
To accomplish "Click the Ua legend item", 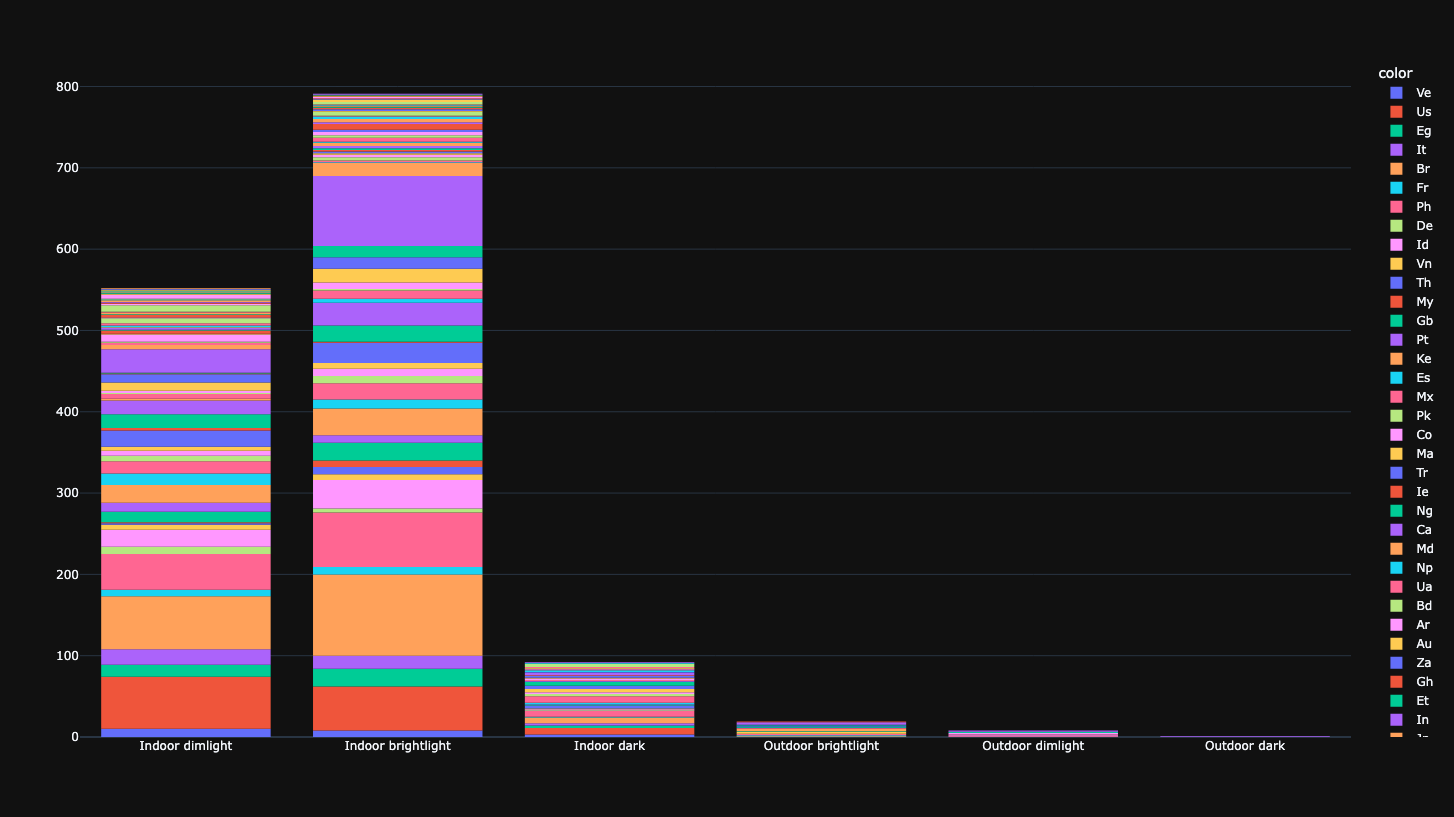I will 1411,587.
